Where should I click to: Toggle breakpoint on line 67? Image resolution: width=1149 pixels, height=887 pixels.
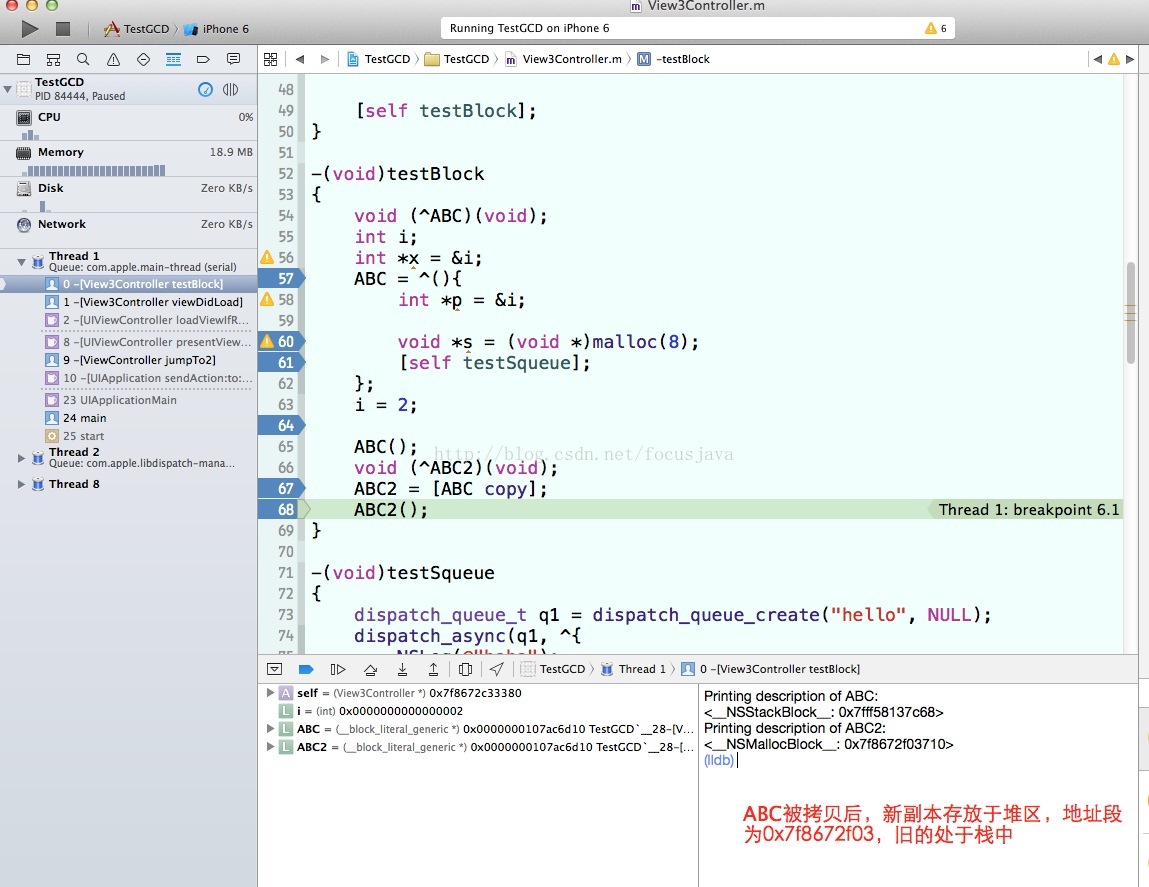click(281, 489)
